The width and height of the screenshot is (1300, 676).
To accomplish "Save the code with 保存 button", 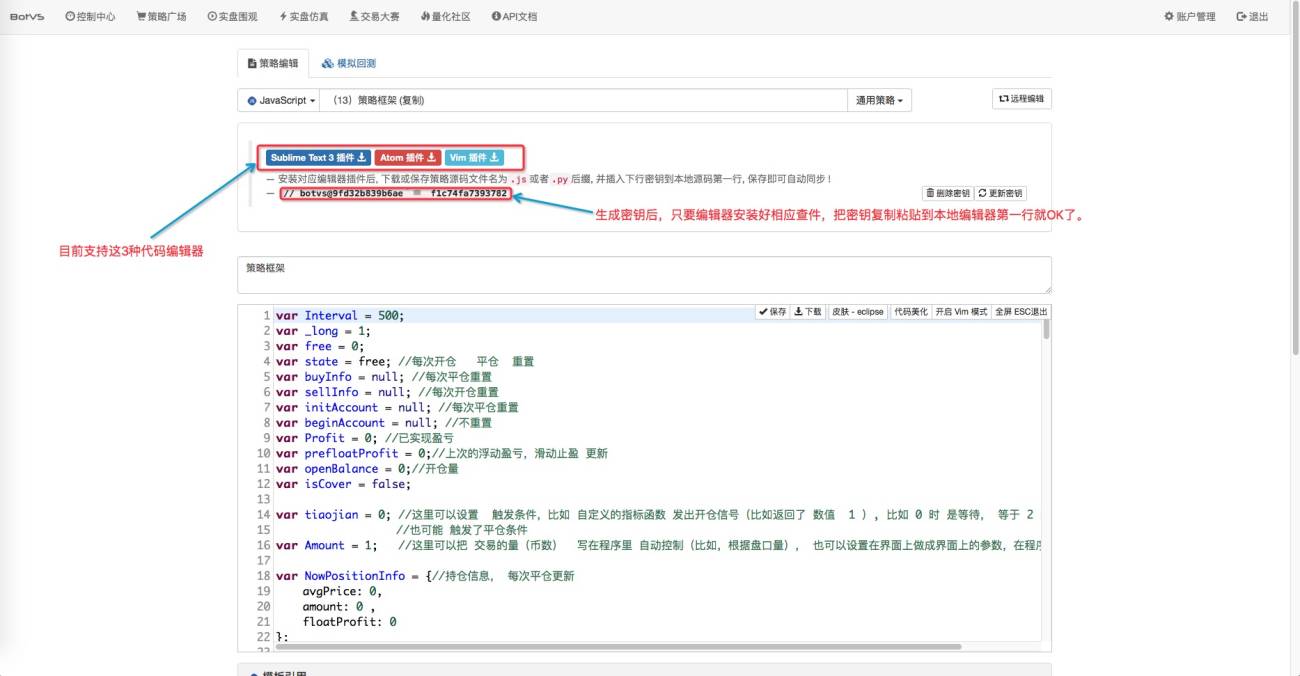I will click(772, 312).
